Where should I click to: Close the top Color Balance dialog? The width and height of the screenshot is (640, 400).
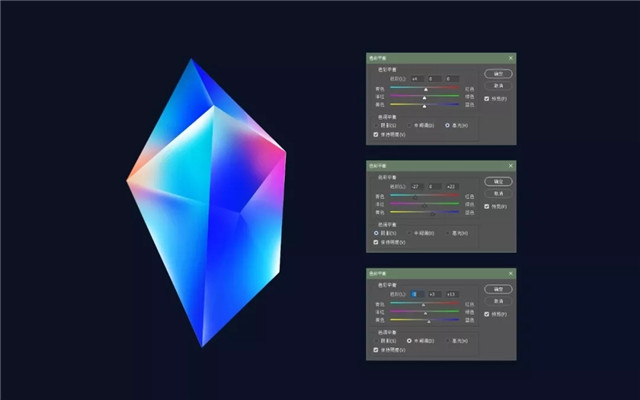point(511,58)
